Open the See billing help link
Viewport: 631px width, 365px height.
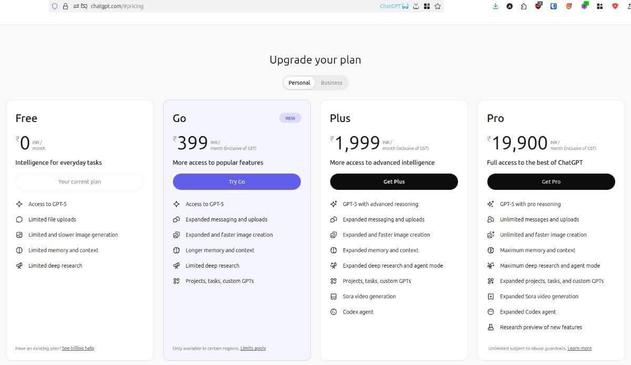click(78, 349)
